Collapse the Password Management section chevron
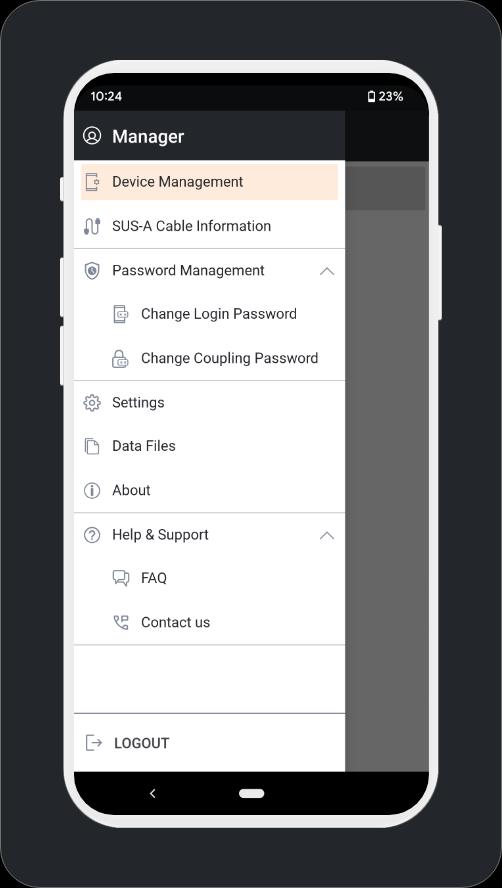 coord(327,271)
